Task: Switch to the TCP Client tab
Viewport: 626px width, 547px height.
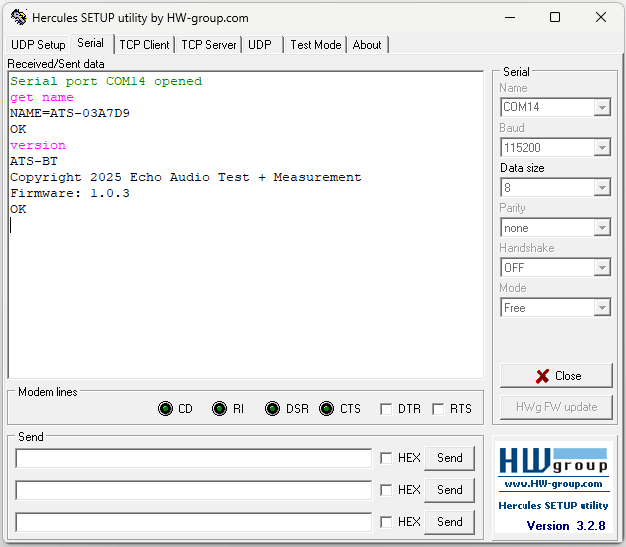Action: pyautogui.click(x=145, y=45)
